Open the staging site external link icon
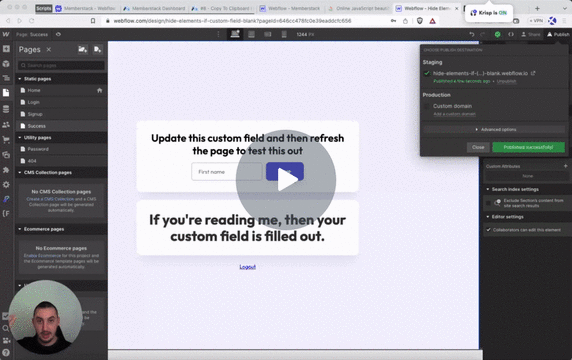 point(533,73)
